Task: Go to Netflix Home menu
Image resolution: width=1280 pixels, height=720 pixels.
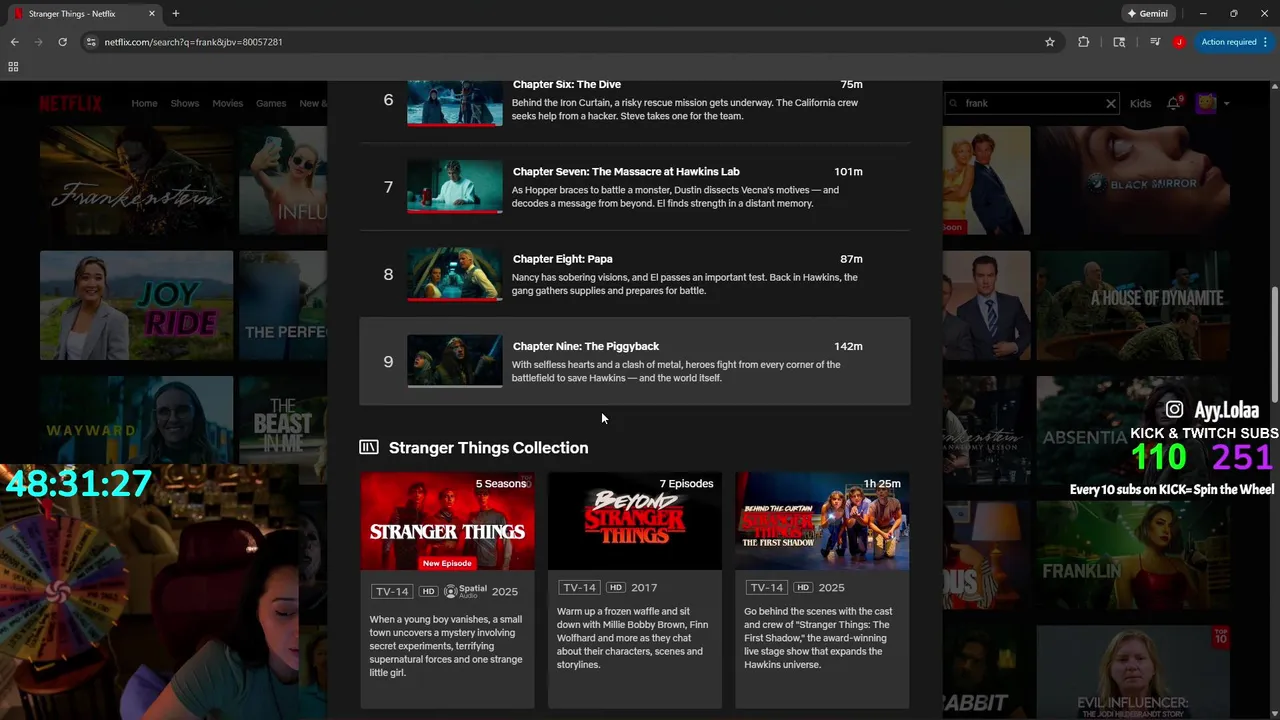Action: 144,103
